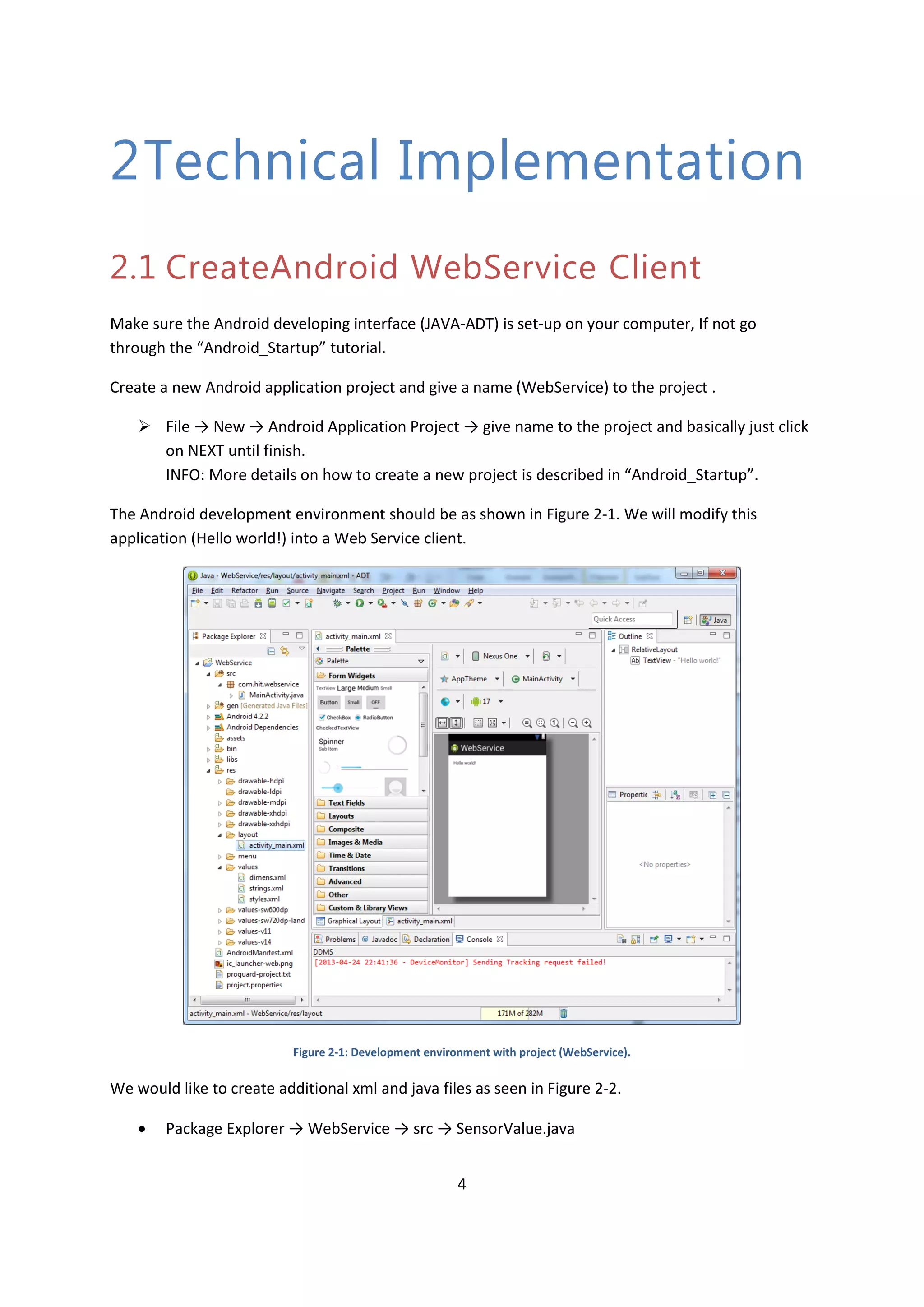Click the horizontal ProgressBar widget in Palette
This screenshot has height=1307, width=924.
374,768
